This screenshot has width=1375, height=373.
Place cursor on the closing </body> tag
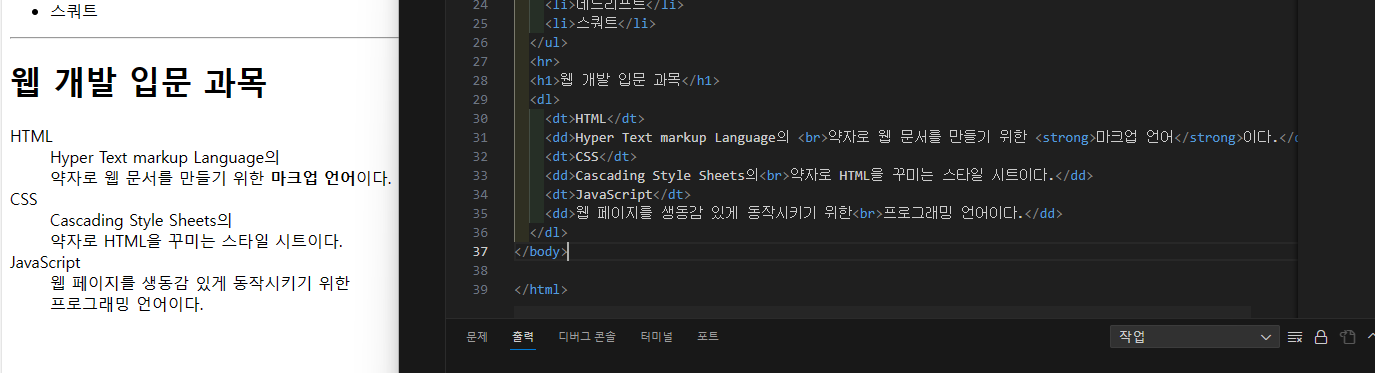[541, 251]
